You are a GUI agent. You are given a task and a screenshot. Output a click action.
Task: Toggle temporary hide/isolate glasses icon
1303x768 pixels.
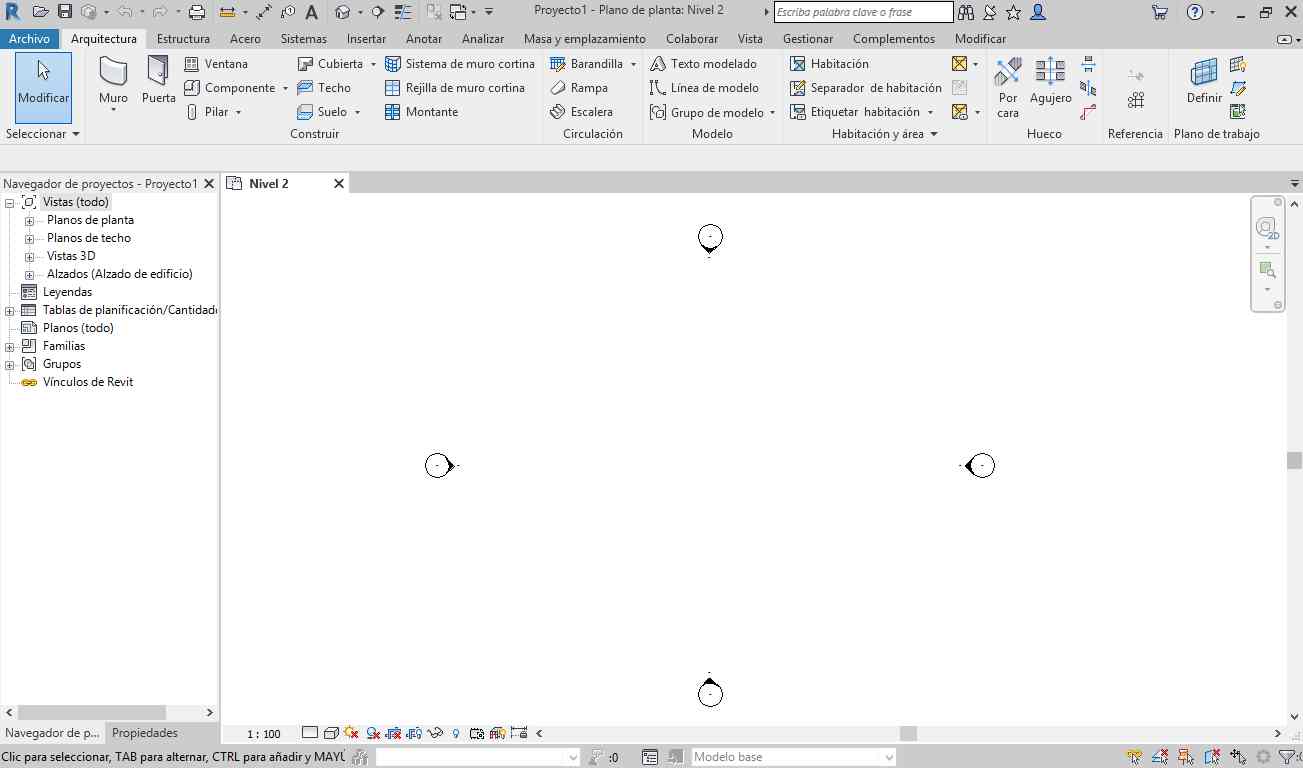coord(435,733)
